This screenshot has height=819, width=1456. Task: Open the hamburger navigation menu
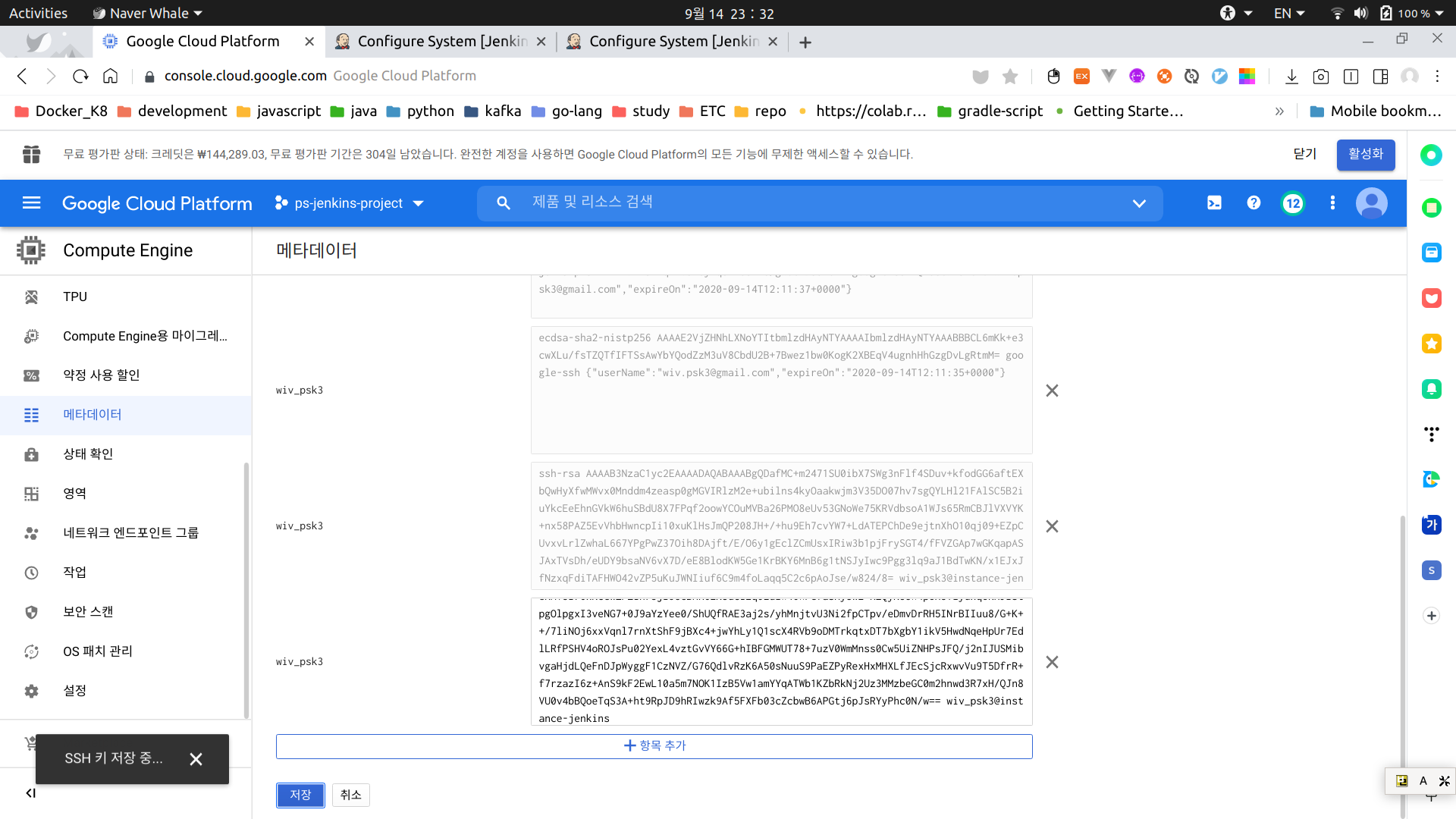pyautogui.click(x=31, y=202)
